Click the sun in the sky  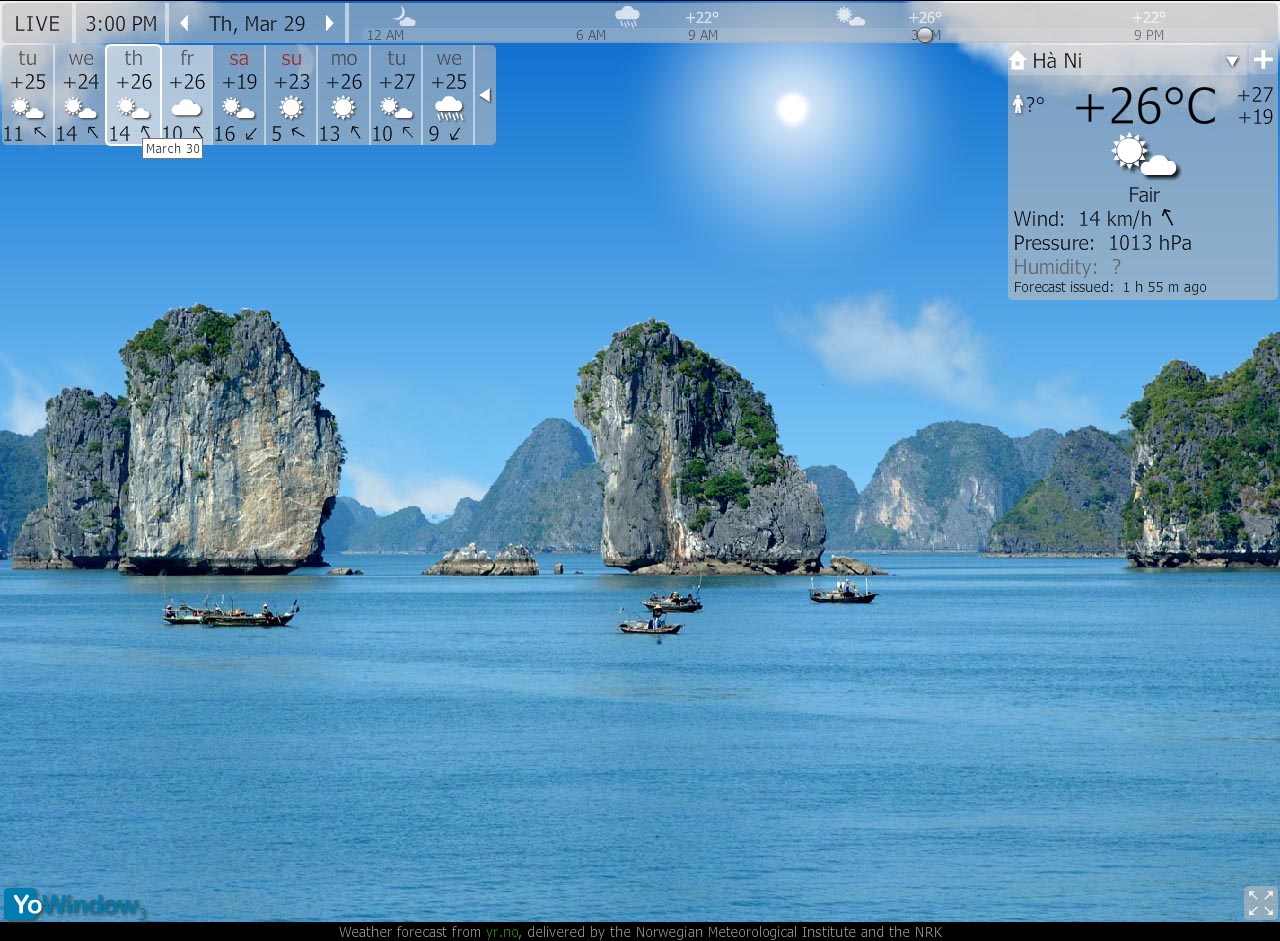coord(792,108)
